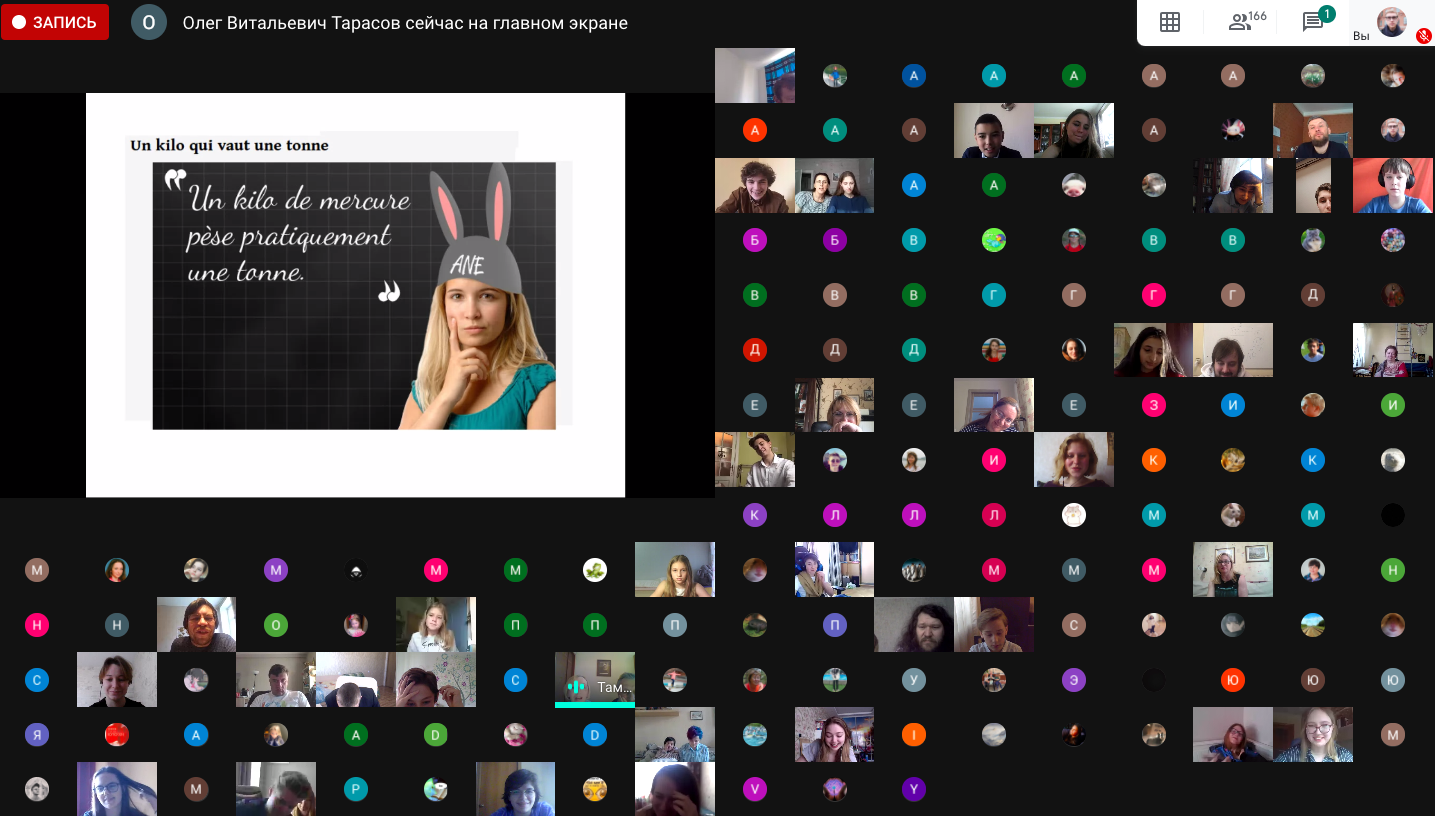Click the purple Э participant avatar
1435x816 pixels.
coord(1073,680)
